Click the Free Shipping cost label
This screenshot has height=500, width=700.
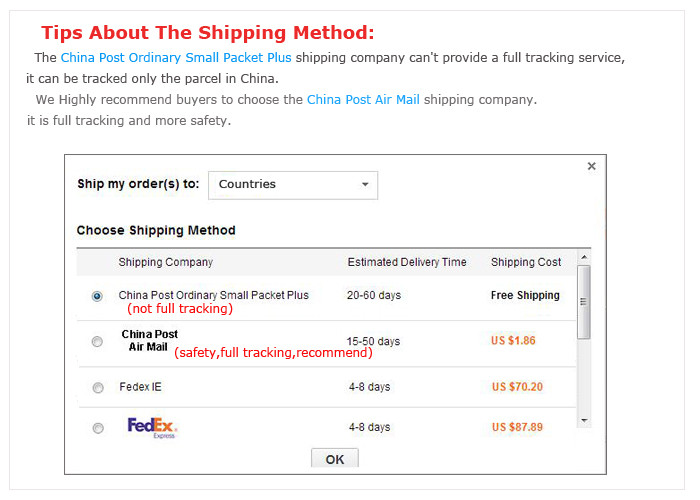pyautogui.click(x=525, y=296)
